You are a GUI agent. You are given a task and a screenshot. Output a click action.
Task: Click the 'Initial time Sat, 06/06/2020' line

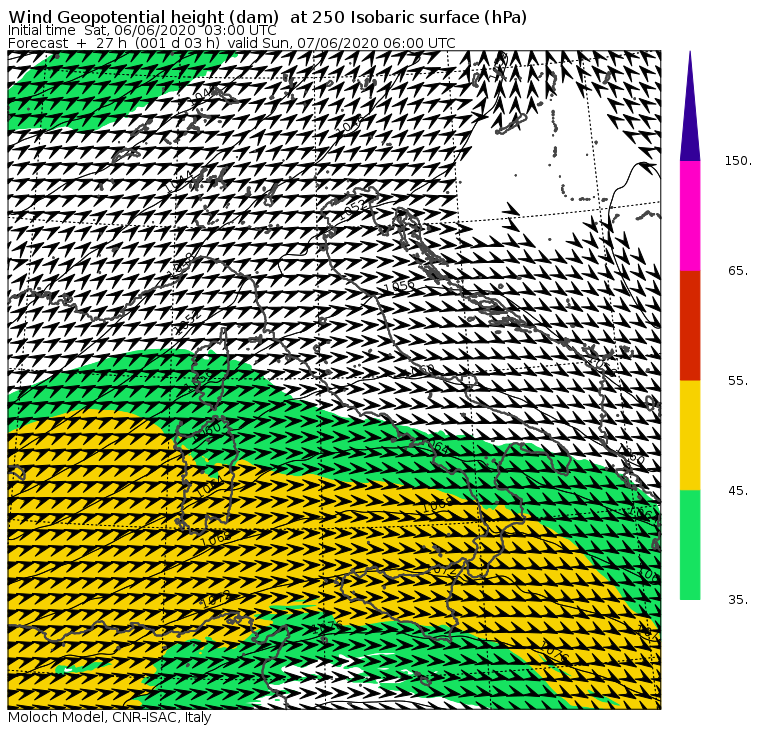[x=142, y=30]
